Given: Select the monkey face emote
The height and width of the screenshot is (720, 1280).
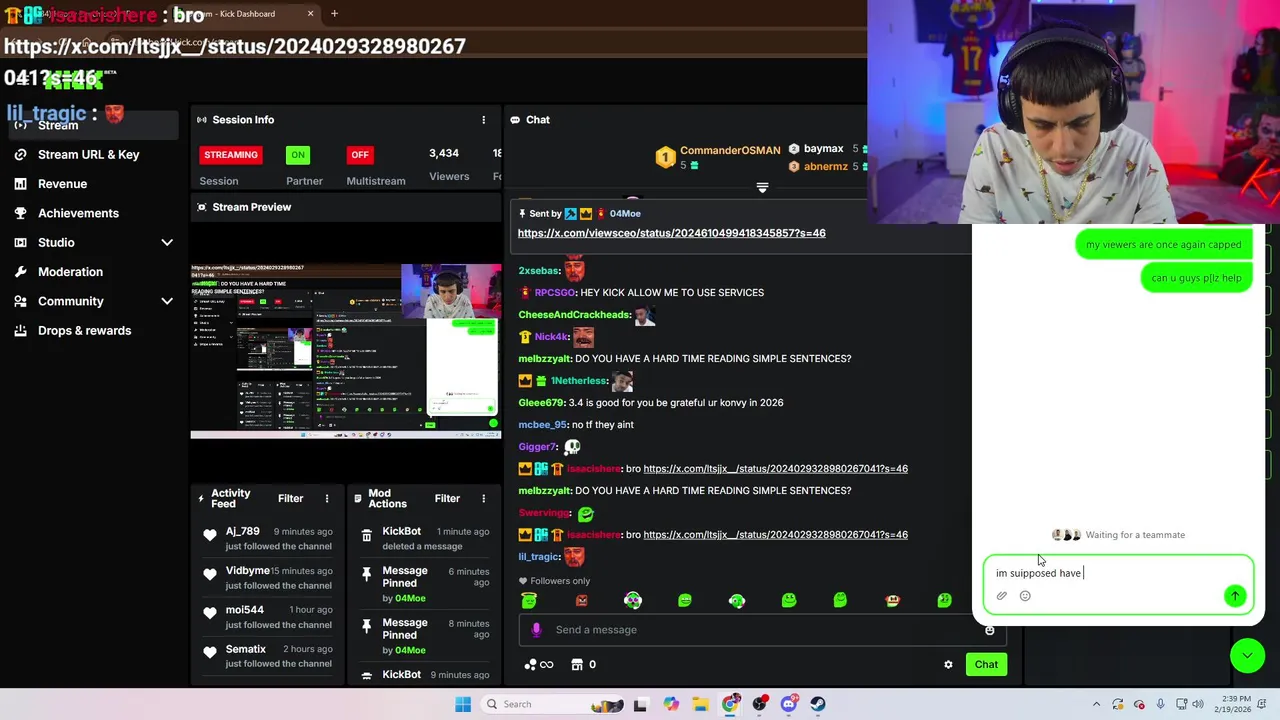Looking at the screenshot, I should click(x=893, y=600).
